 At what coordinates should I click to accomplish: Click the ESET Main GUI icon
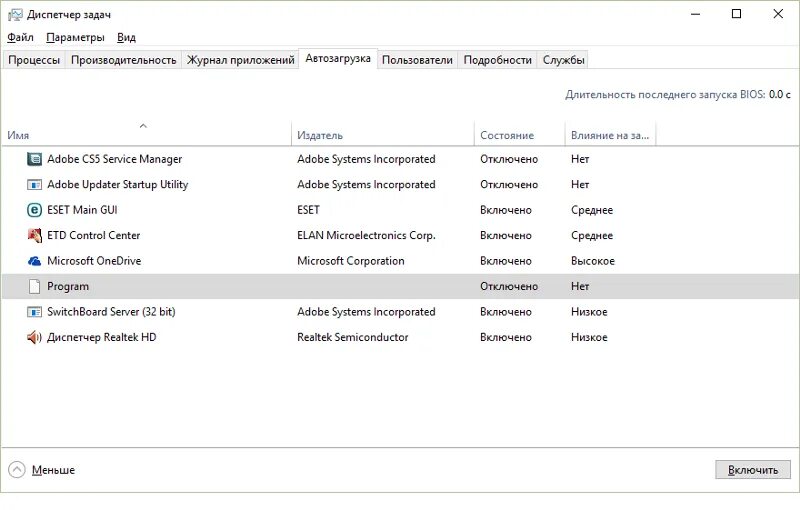(35, 210)
